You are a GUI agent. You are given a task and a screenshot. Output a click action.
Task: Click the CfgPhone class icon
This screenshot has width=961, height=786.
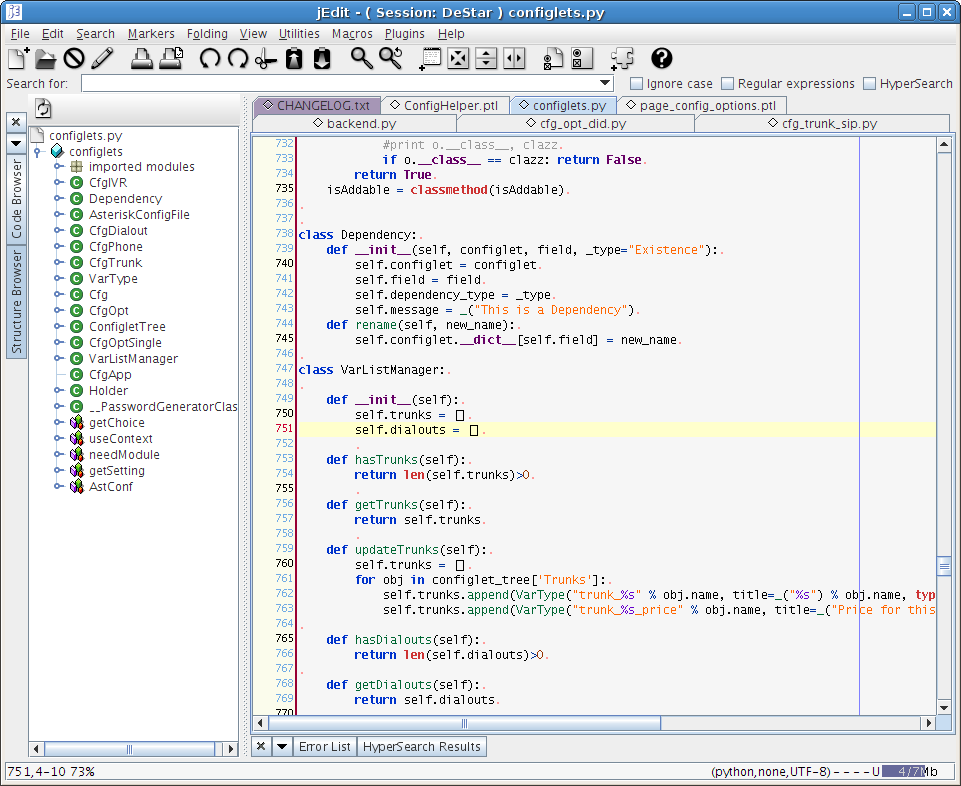[77, 246]
